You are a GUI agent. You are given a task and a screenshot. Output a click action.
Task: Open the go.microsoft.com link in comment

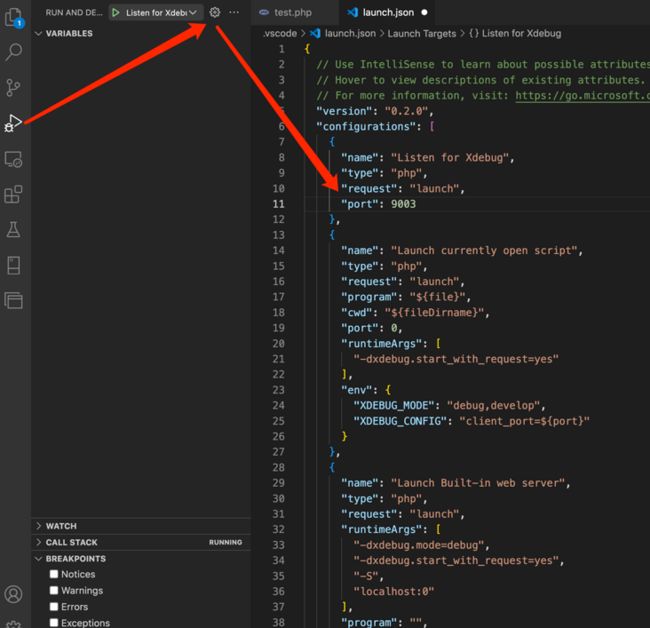(x=582, y=96)
